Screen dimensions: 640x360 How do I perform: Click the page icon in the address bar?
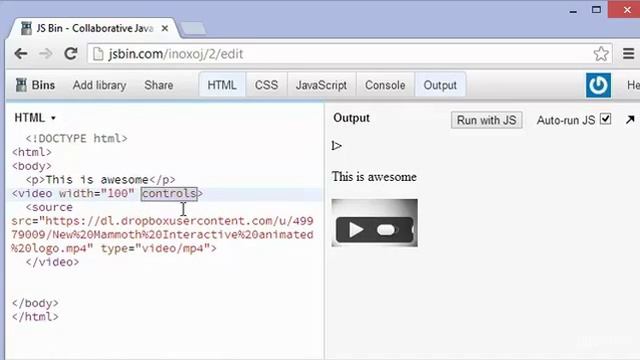click(x=98, y=54)
